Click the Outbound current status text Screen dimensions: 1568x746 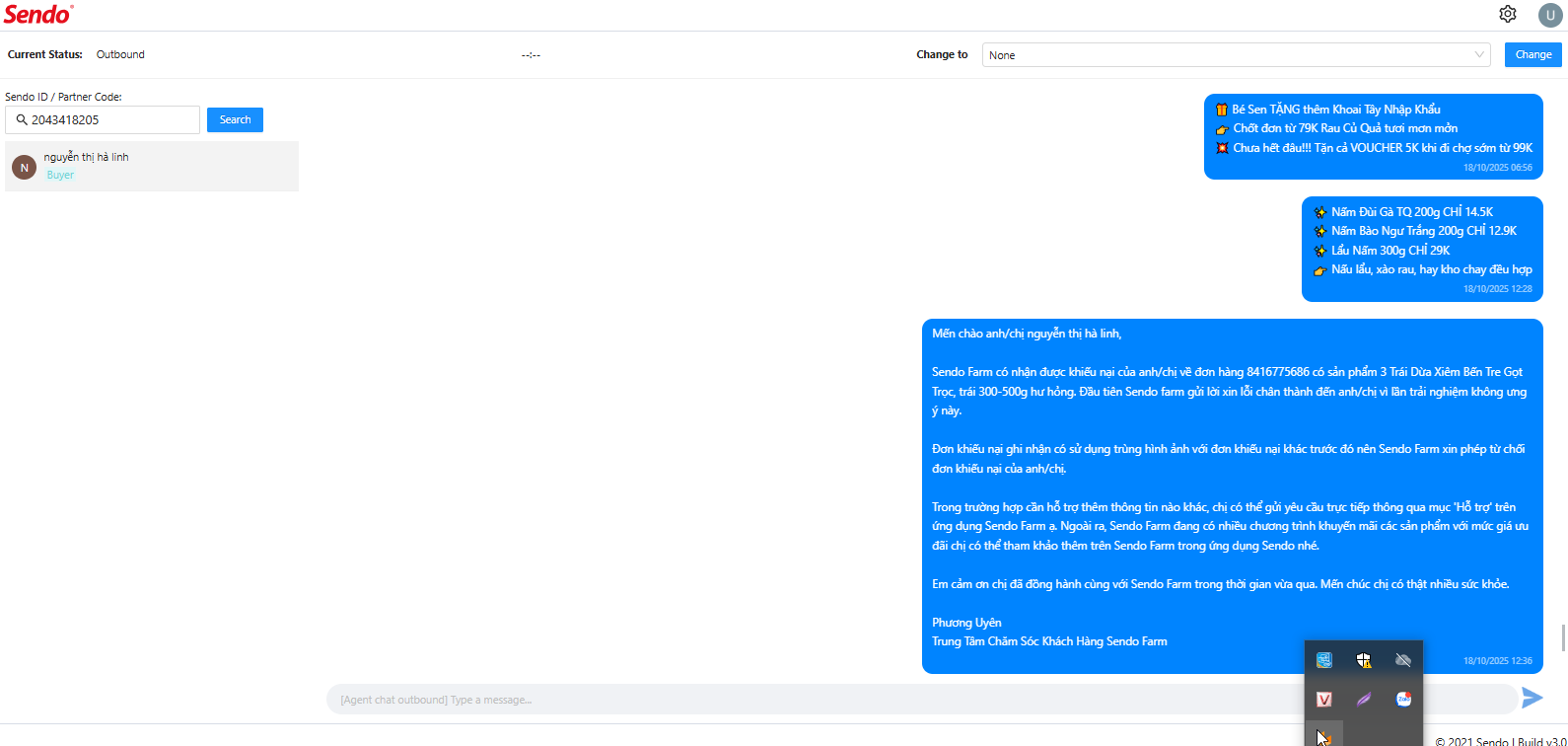click(120, 54)
